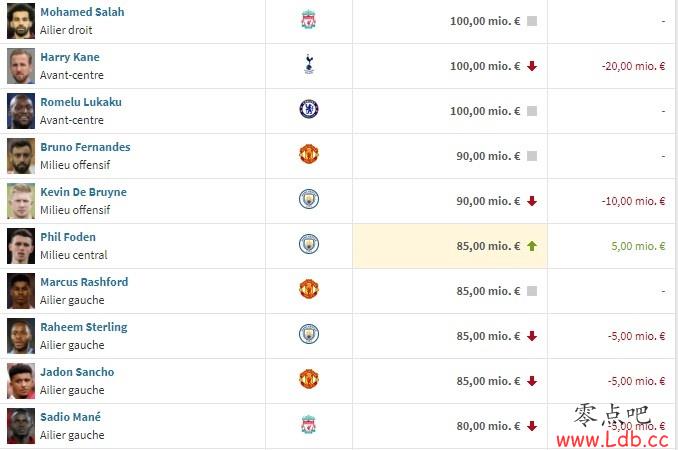Click the gray unchanged square beside Salah's value
The height and width of the screenshot is (450, 678).
(x=532, y=21)
